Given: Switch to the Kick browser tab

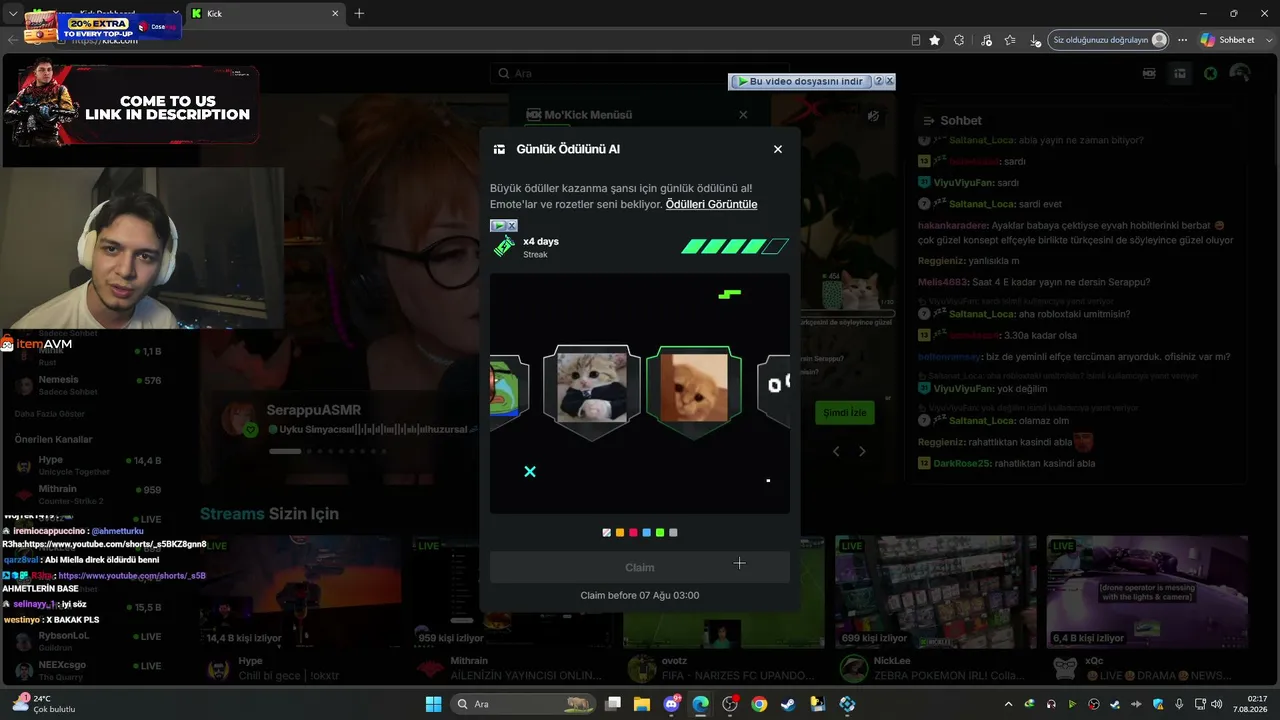Looking at the screenshot, I should click(265, 13).
